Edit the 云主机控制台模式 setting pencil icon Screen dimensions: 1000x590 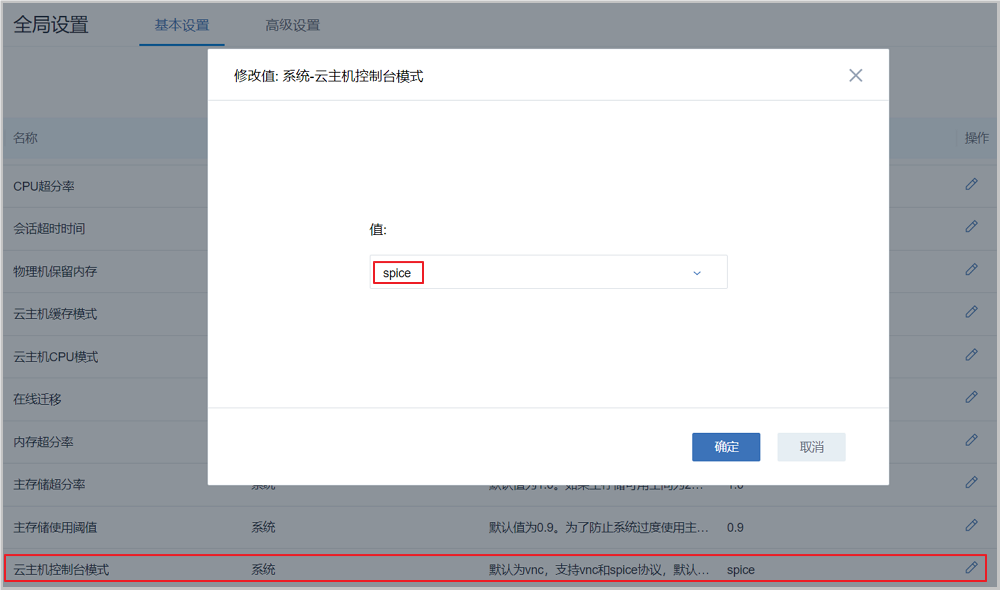(971, 567)
